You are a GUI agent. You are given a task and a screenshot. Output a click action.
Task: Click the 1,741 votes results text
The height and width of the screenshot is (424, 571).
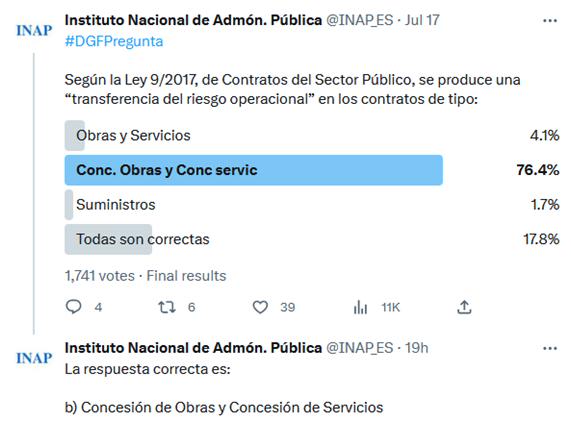pos(100,276)
